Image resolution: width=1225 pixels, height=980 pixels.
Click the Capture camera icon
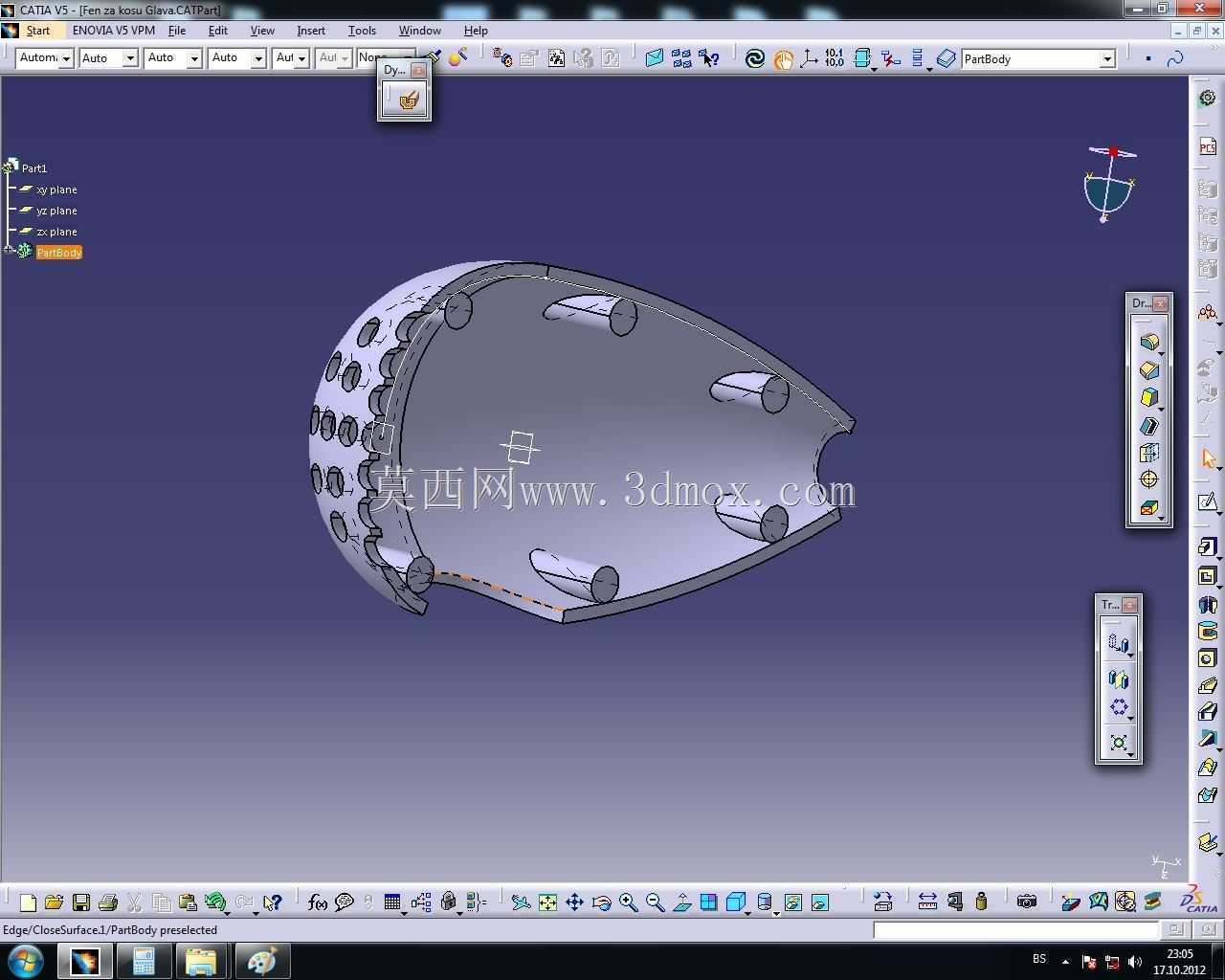point(1027,902)
